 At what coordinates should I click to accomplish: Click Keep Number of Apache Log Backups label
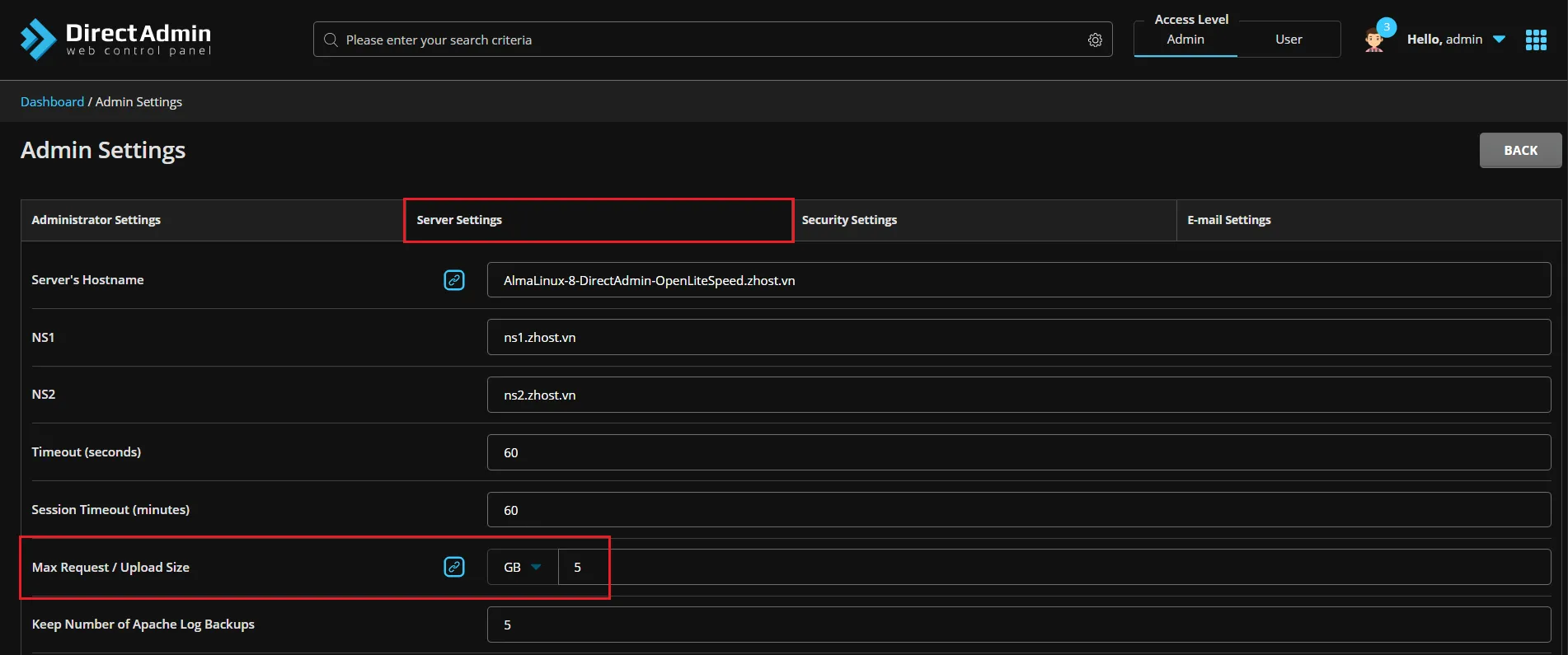[x=143, y=625]
